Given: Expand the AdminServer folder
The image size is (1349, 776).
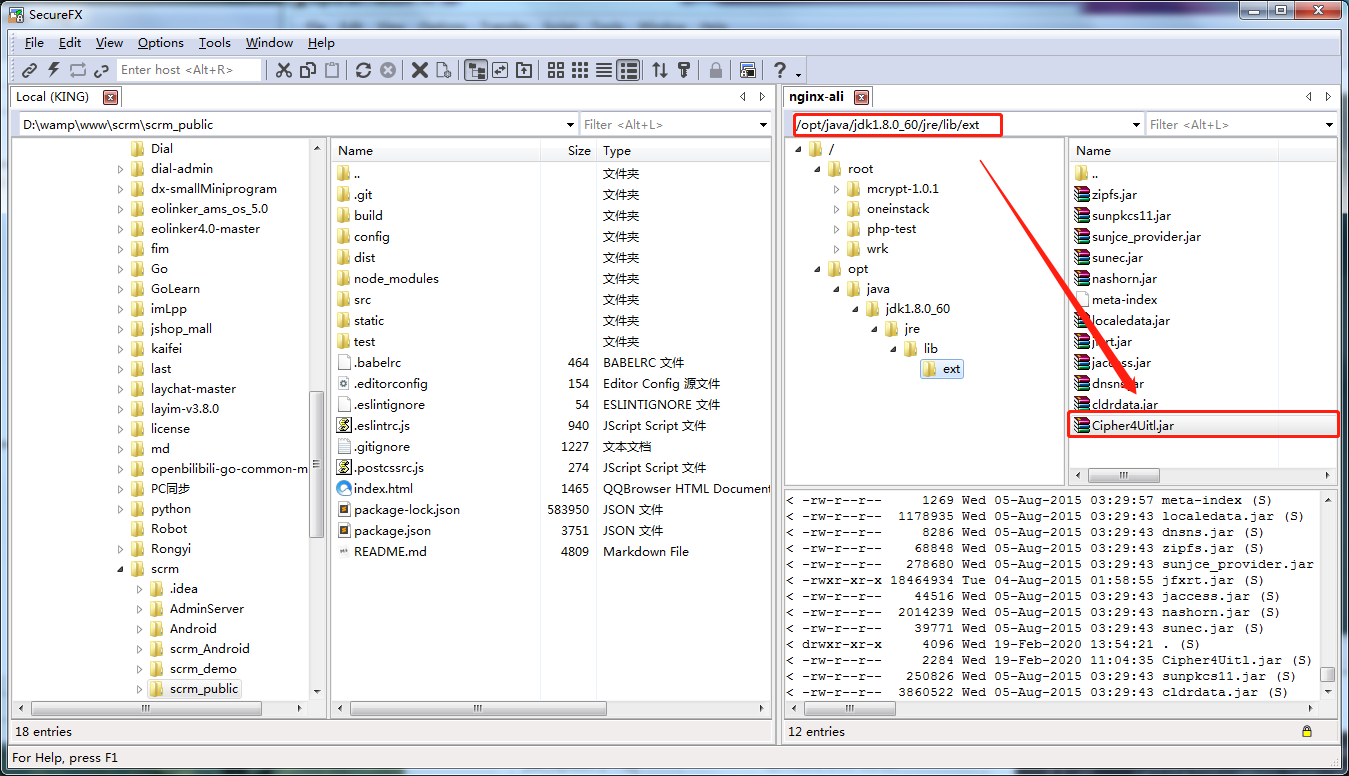Looking at the screenshot, I should click(140, 609).
